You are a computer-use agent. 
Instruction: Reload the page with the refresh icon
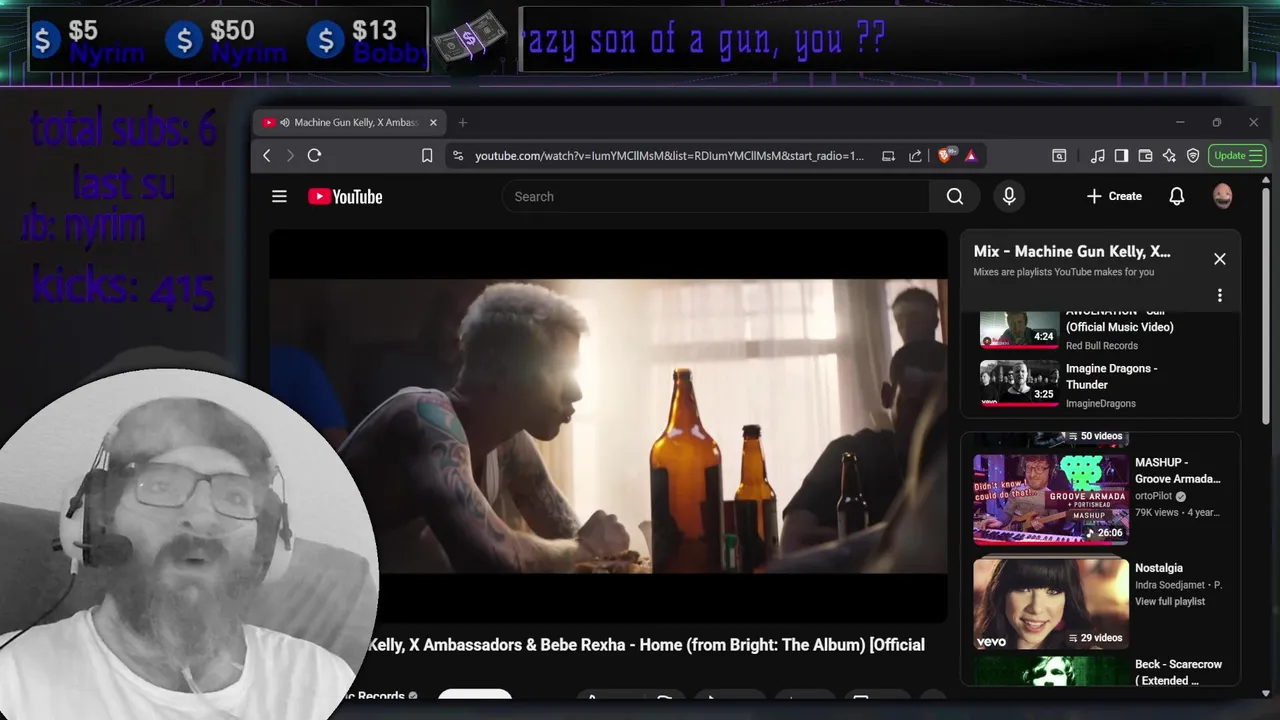pos(314,156)
